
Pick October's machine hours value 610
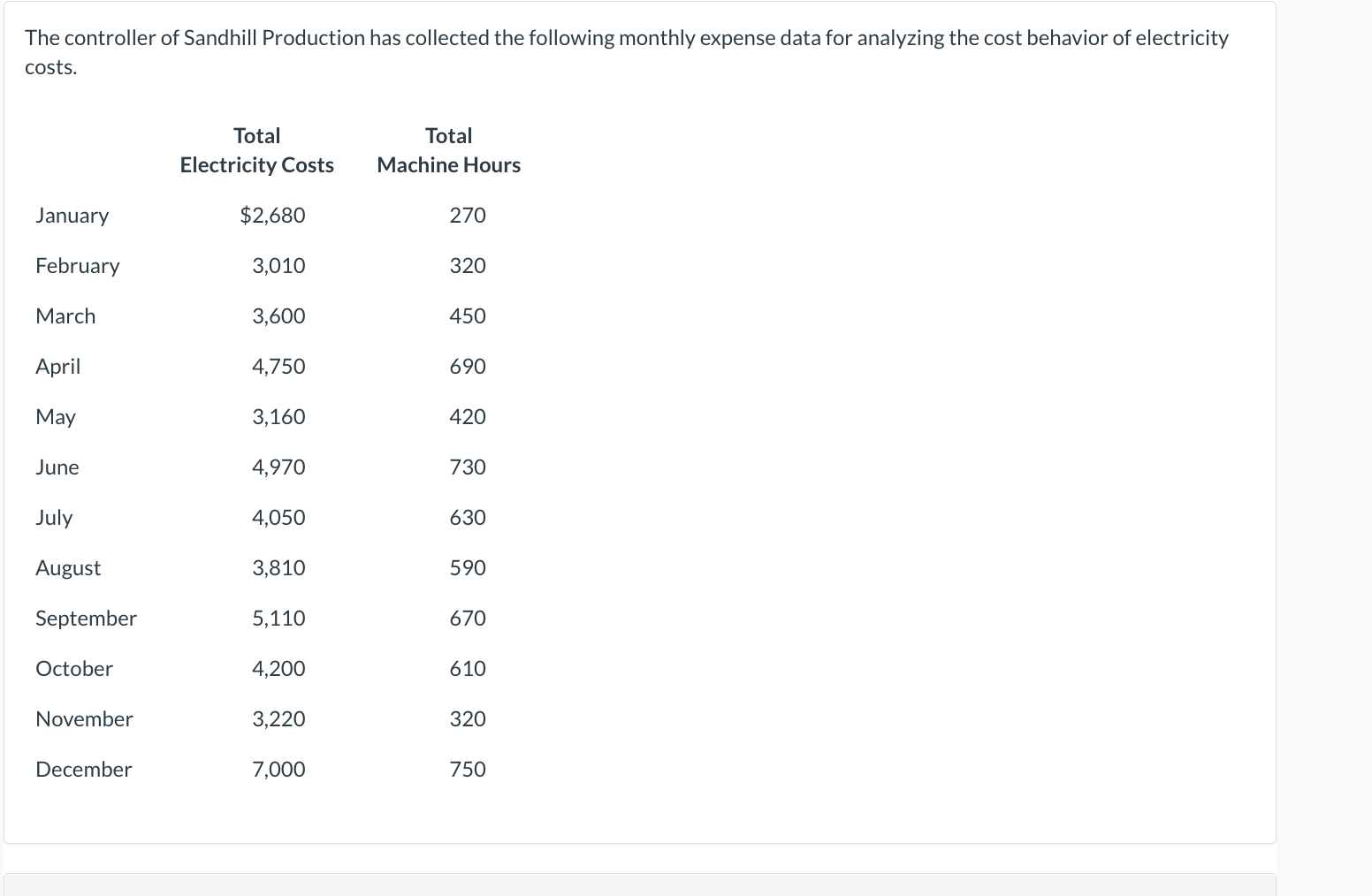point(468,669)
